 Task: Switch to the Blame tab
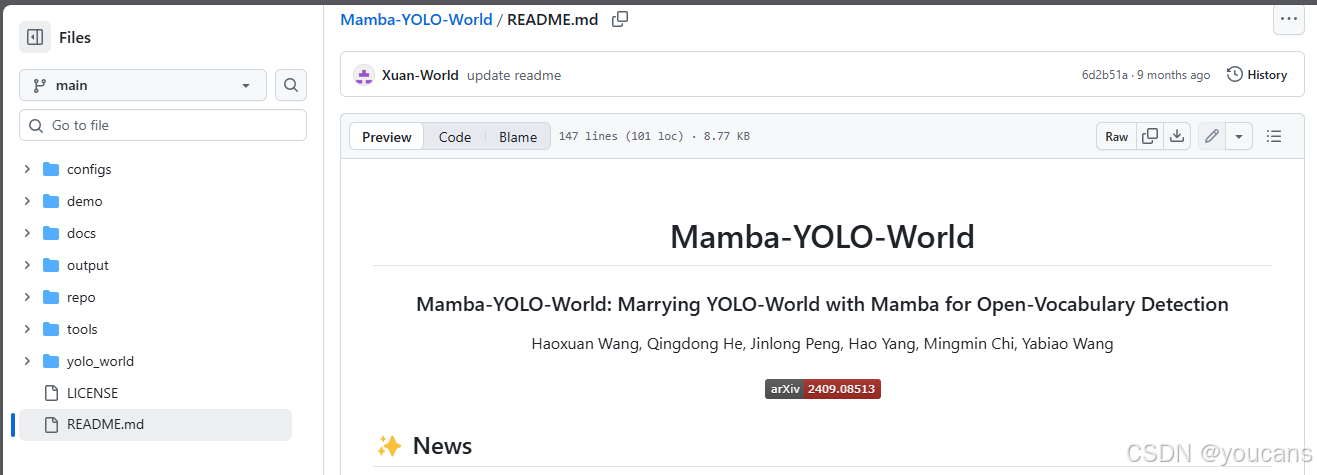[518, 137]
